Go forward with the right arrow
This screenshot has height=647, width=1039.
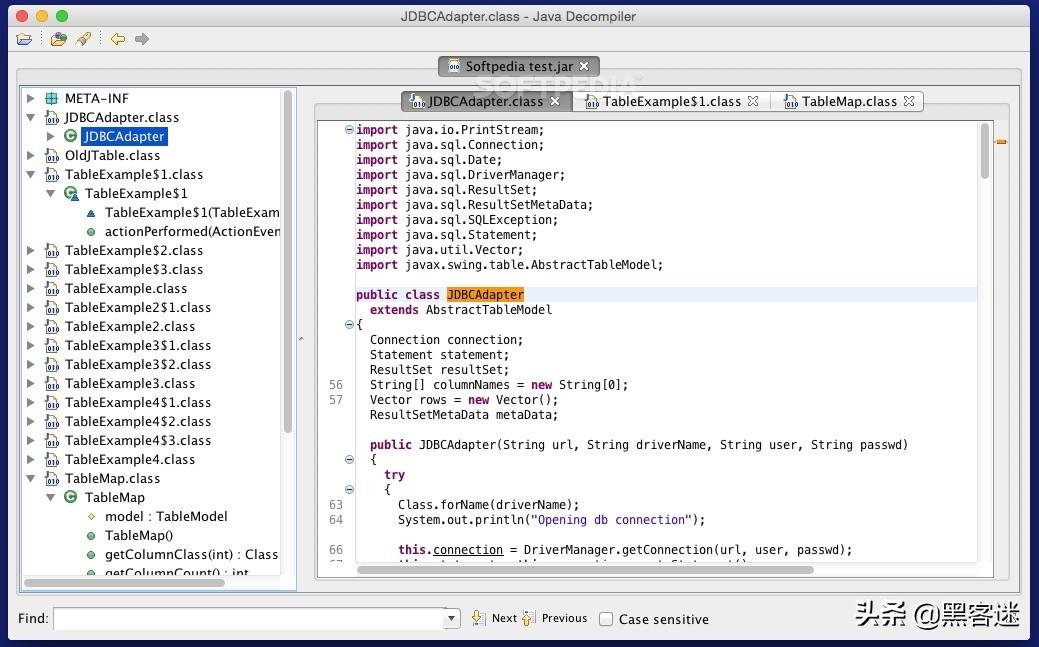pyautogui.click(x=142, y=39)
